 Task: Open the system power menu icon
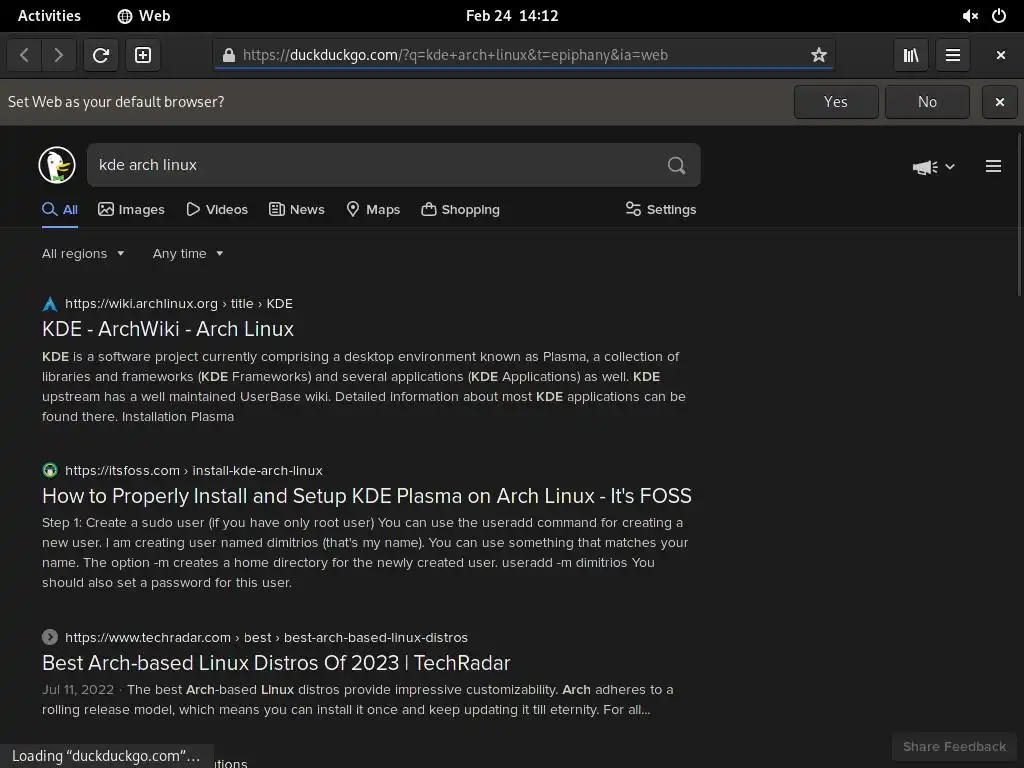click(x=999, y=16)
